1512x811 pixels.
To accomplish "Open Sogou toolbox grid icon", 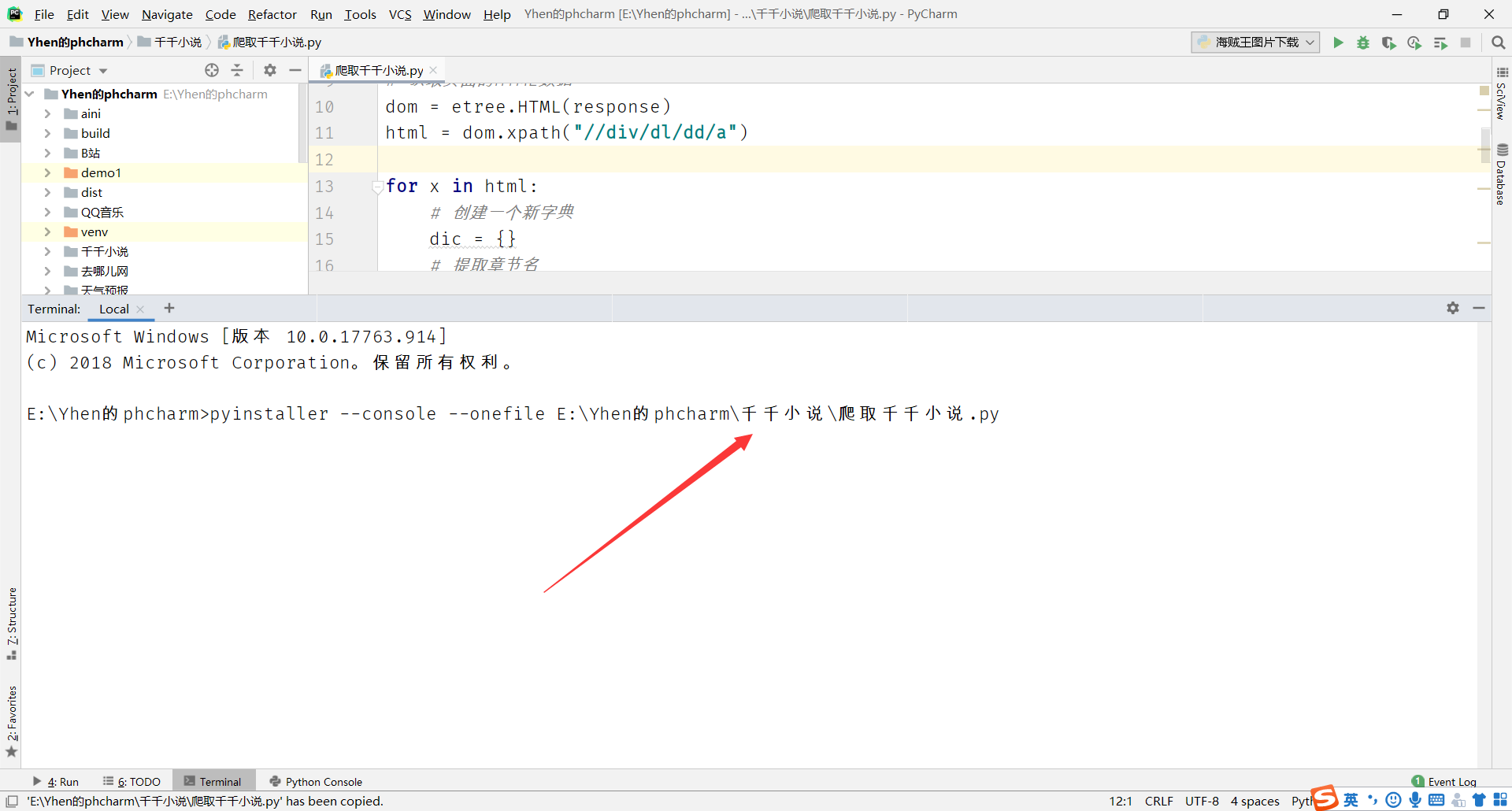I will (1500, 801).
